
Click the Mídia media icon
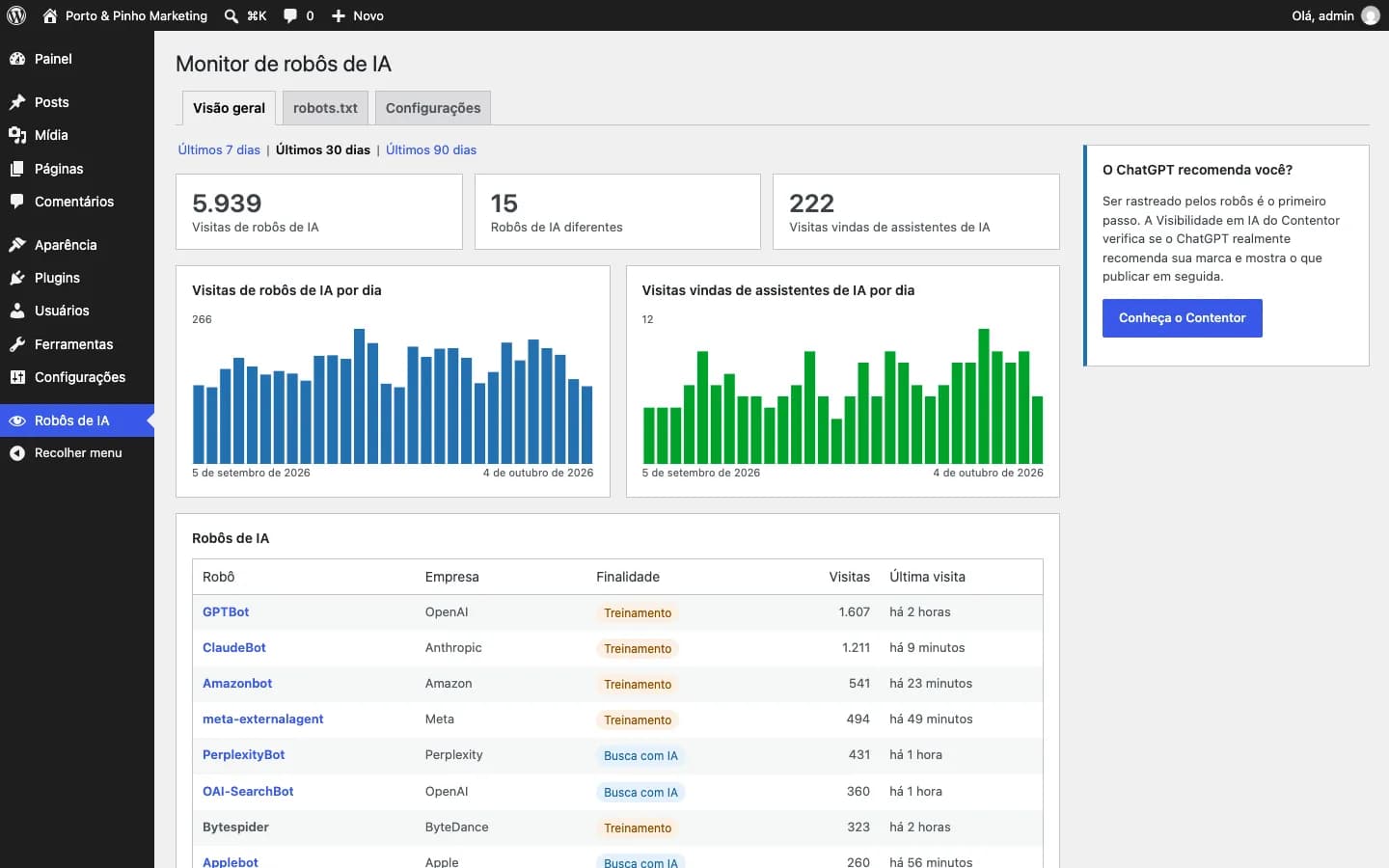click(17, 135)
